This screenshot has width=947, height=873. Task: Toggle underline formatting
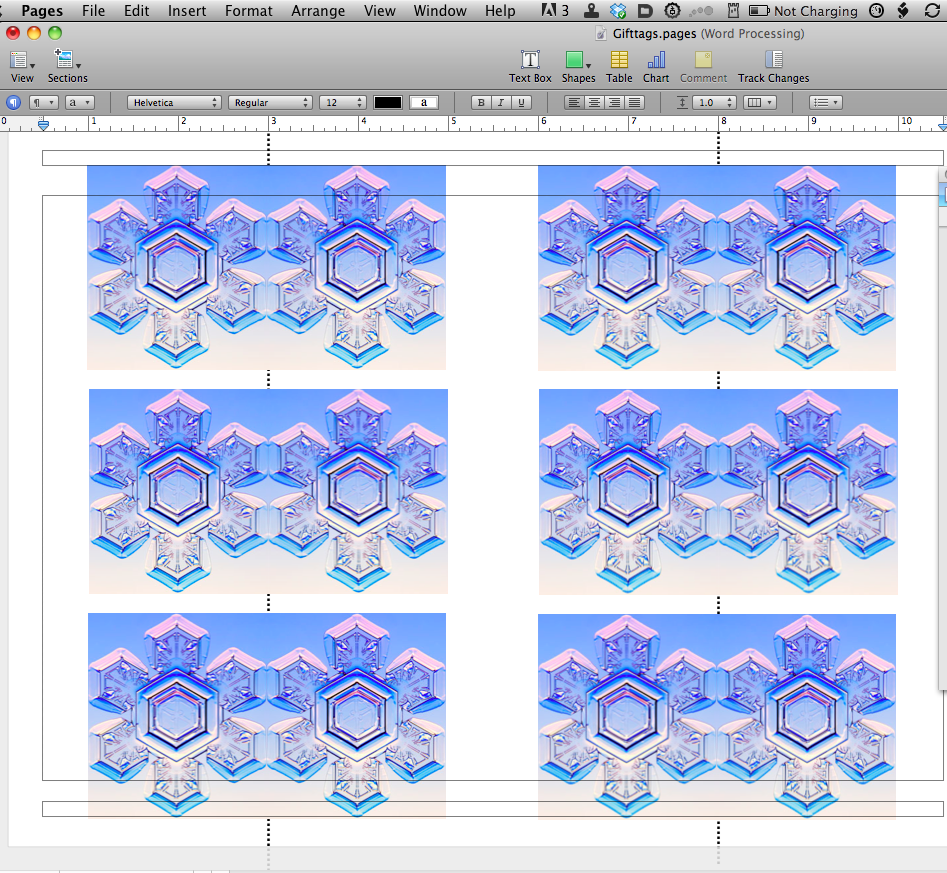pyautogui.click(x=521, y=103)
